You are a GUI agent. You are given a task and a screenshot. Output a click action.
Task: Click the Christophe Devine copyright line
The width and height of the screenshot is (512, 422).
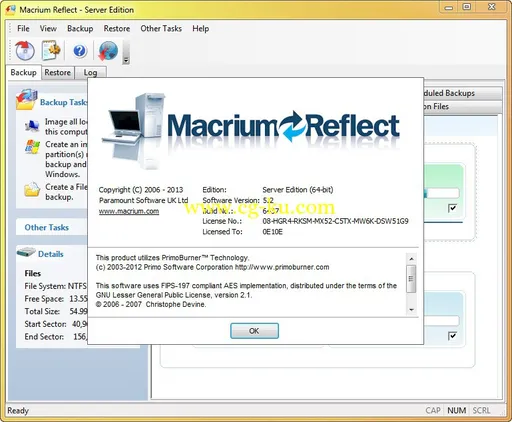click(x=151, y=304)
